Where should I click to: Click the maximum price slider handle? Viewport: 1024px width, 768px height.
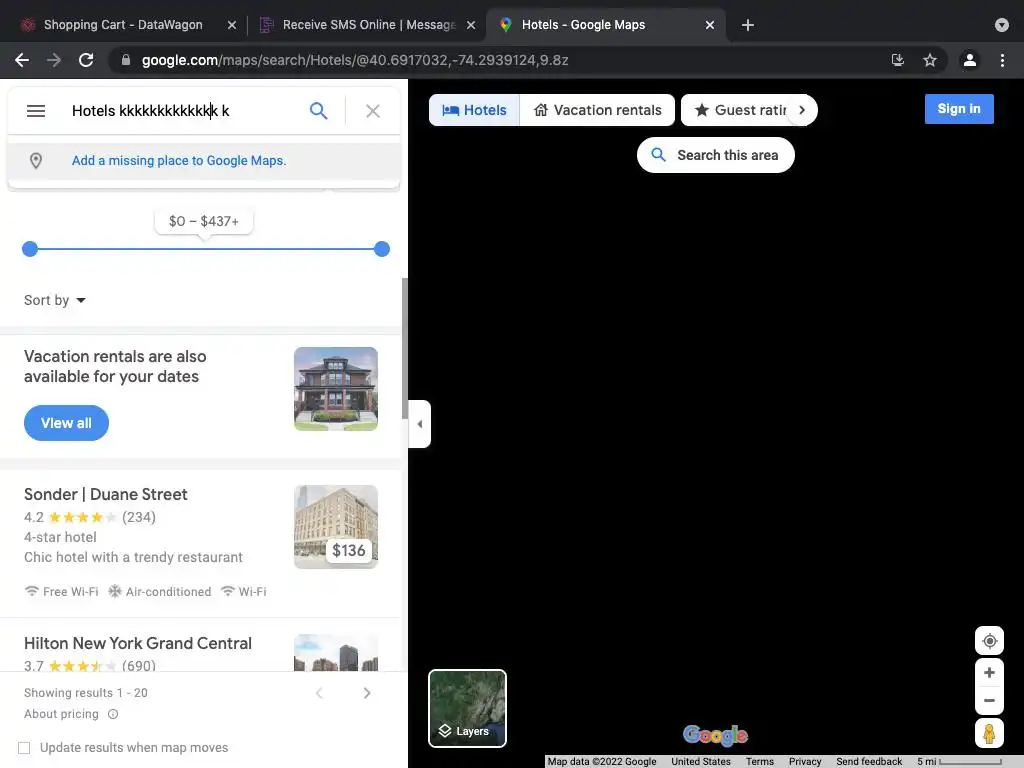[x=382, y=249]
